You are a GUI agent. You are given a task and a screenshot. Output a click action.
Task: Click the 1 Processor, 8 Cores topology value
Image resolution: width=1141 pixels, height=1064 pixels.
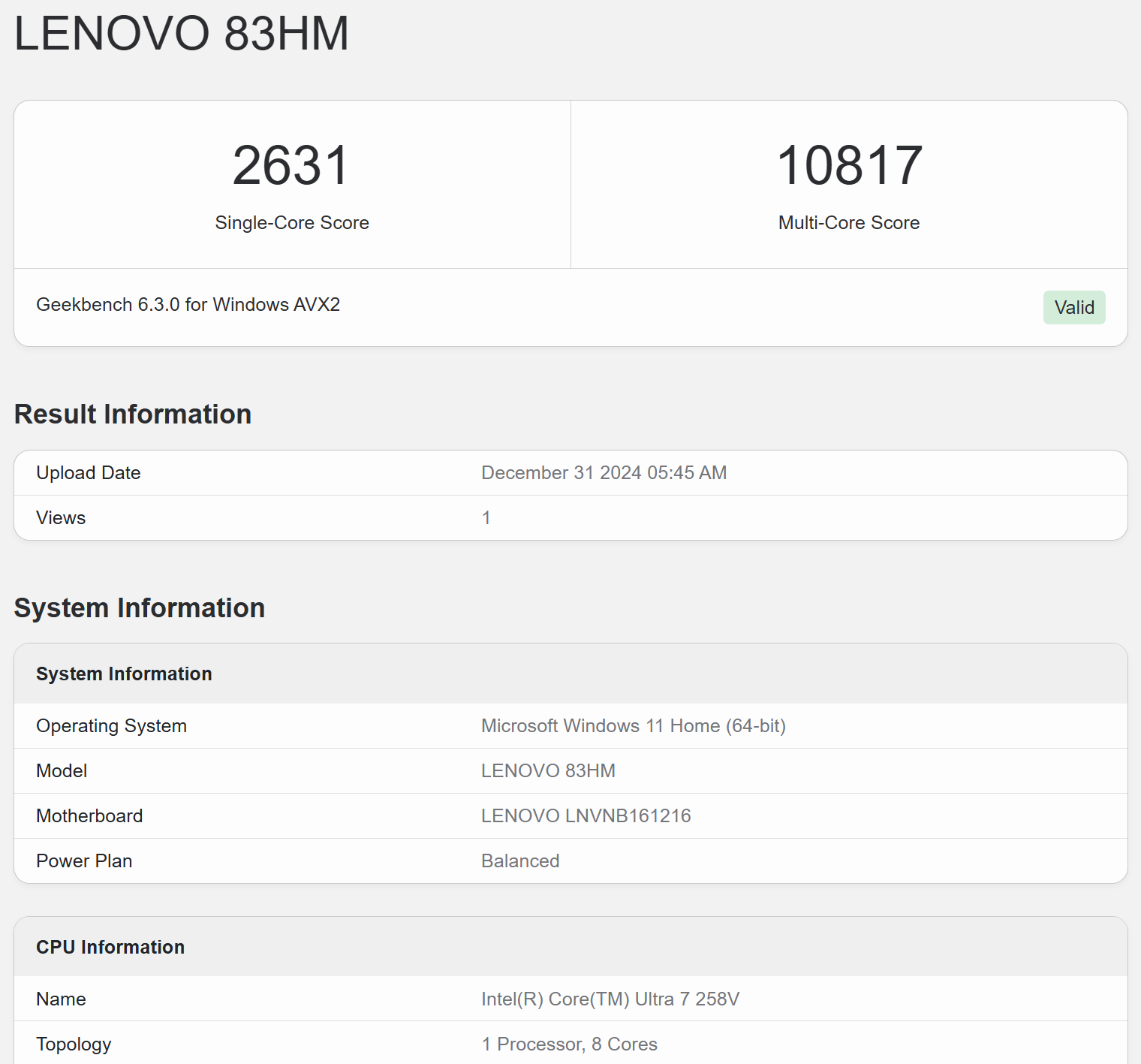click(569, 1044)
